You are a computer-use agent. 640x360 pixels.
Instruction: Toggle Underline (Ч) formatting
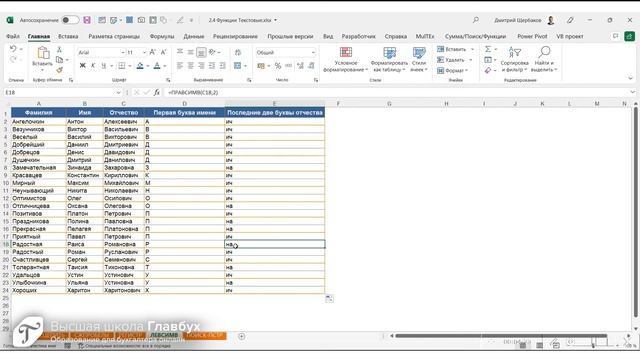pyautogui.click(x=104, y=66)
